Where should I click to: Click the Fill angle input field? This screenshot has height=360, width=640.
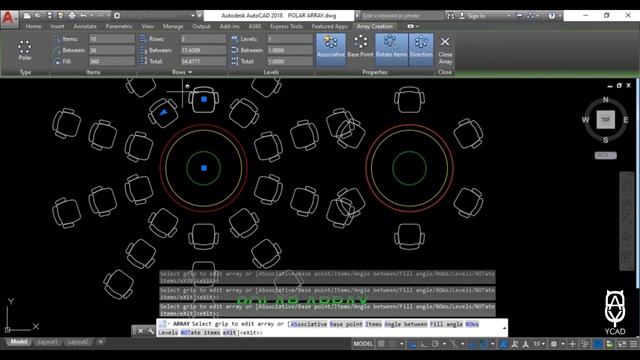111,61
